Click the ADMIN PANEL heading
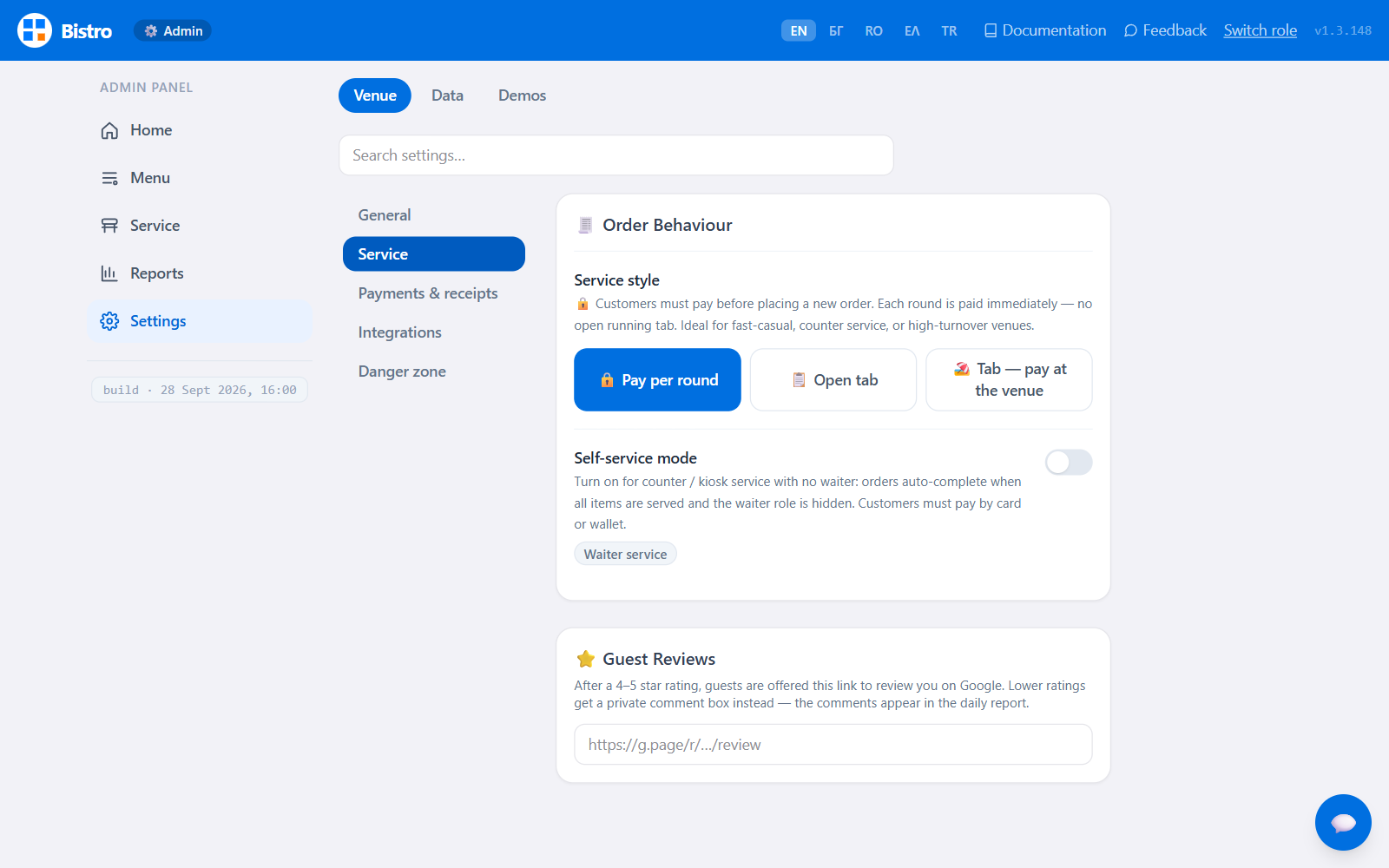1389x868 pixels. click(147, 88)
